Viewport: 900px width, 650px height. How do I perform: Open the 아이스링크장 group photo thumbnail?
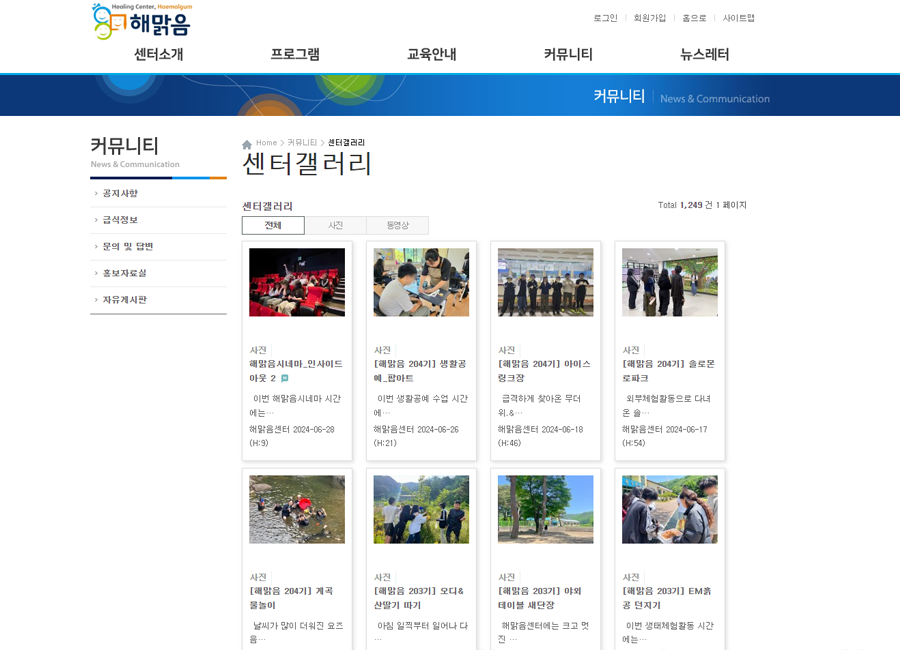pyautogui.click(x=545, y=283)
